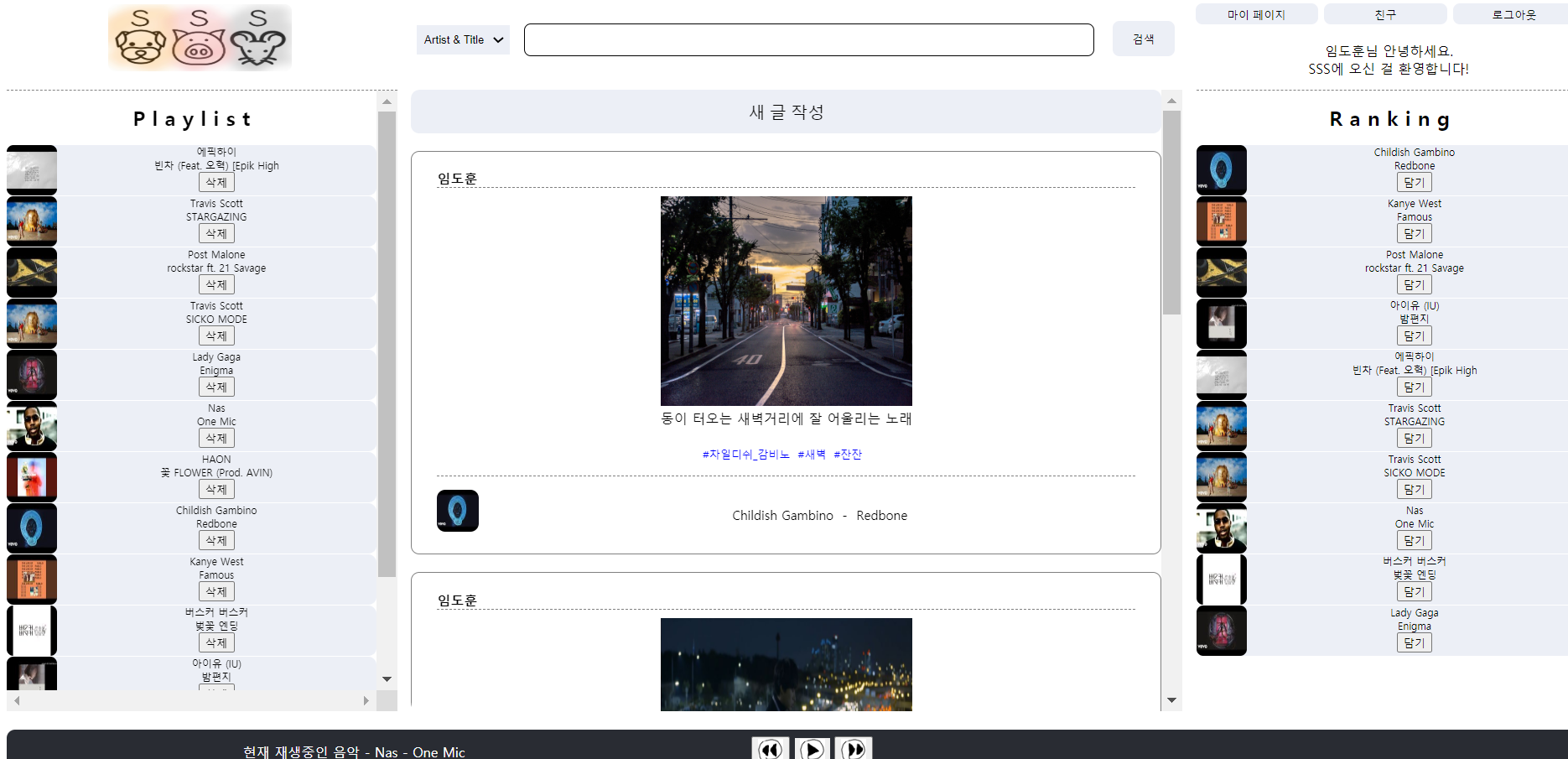Viewport: 1568px width, 759px height.
Task: Click Post Malone rockstar cover in Ranking
Action: coord(1222,273)
